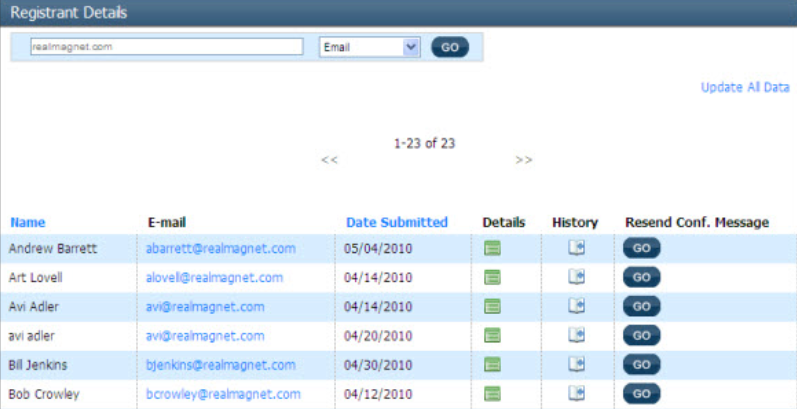View history icon for Art Lovell
Viewport: 797px width, 409px height.
pos(576,277)
